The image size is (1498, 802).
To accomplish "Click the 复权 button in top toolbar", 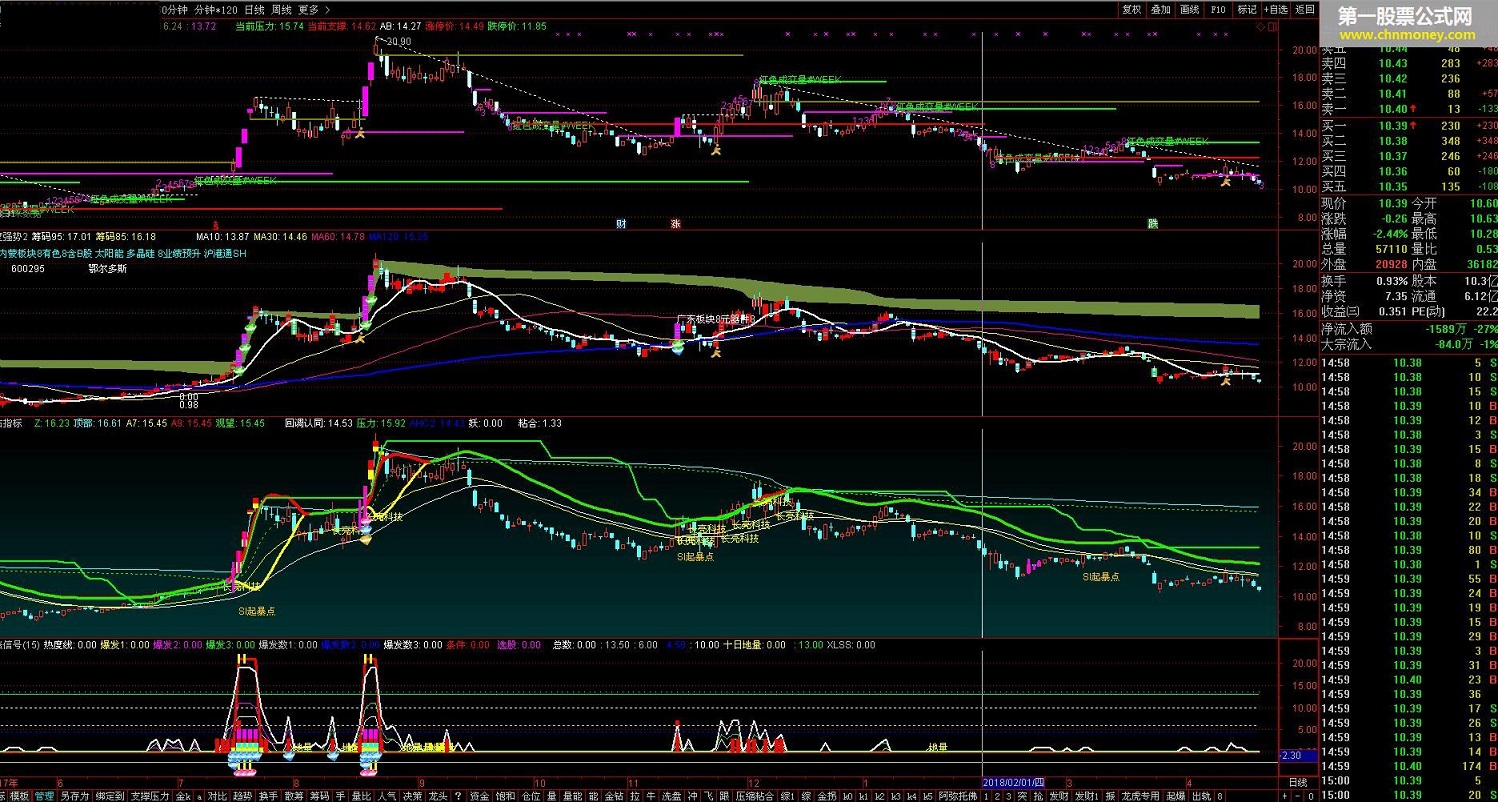I will [x=1132, y=9].
